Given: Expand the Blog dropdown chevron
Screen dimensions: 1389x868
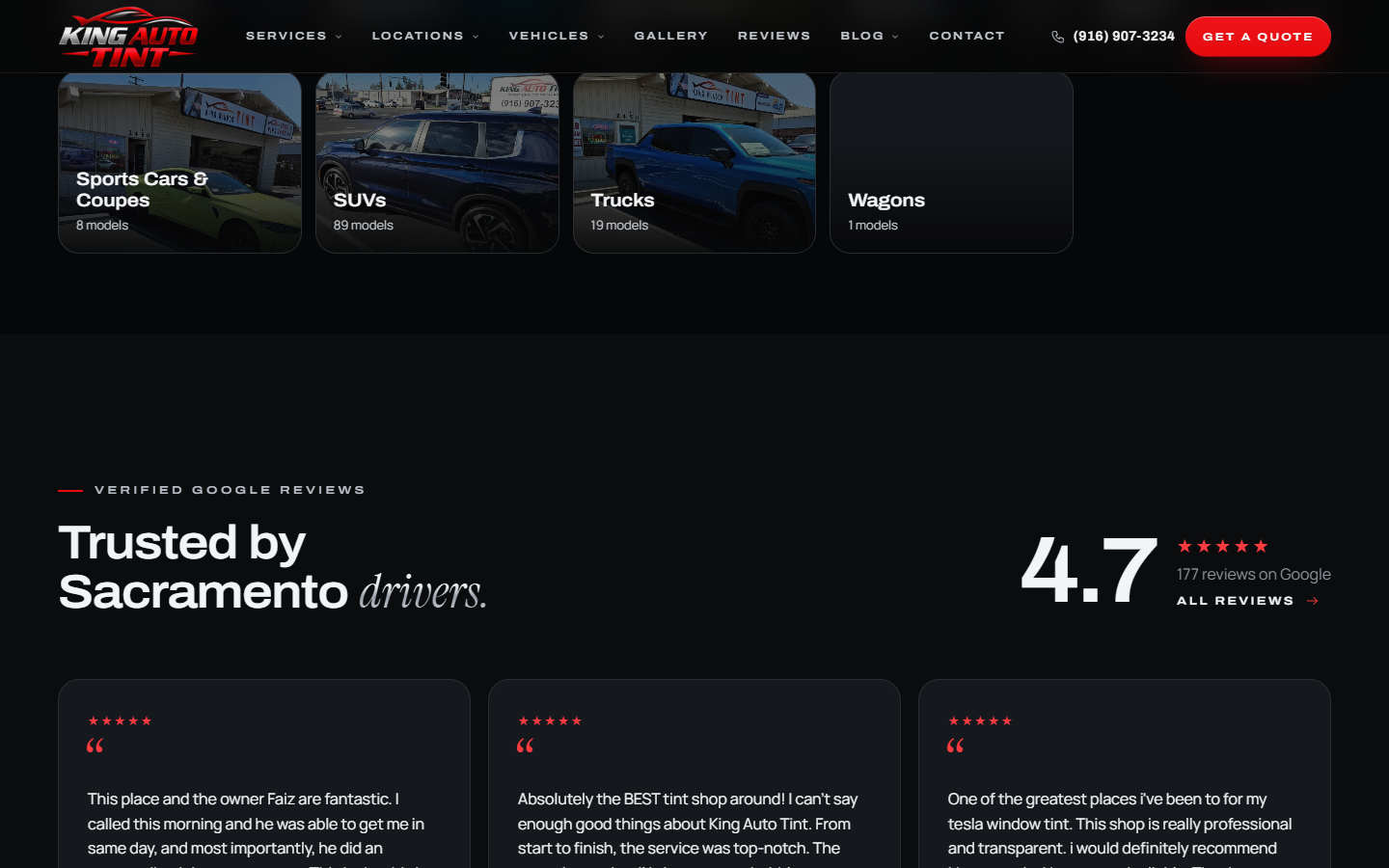Looking at the screenshot, I should (895, 37).
